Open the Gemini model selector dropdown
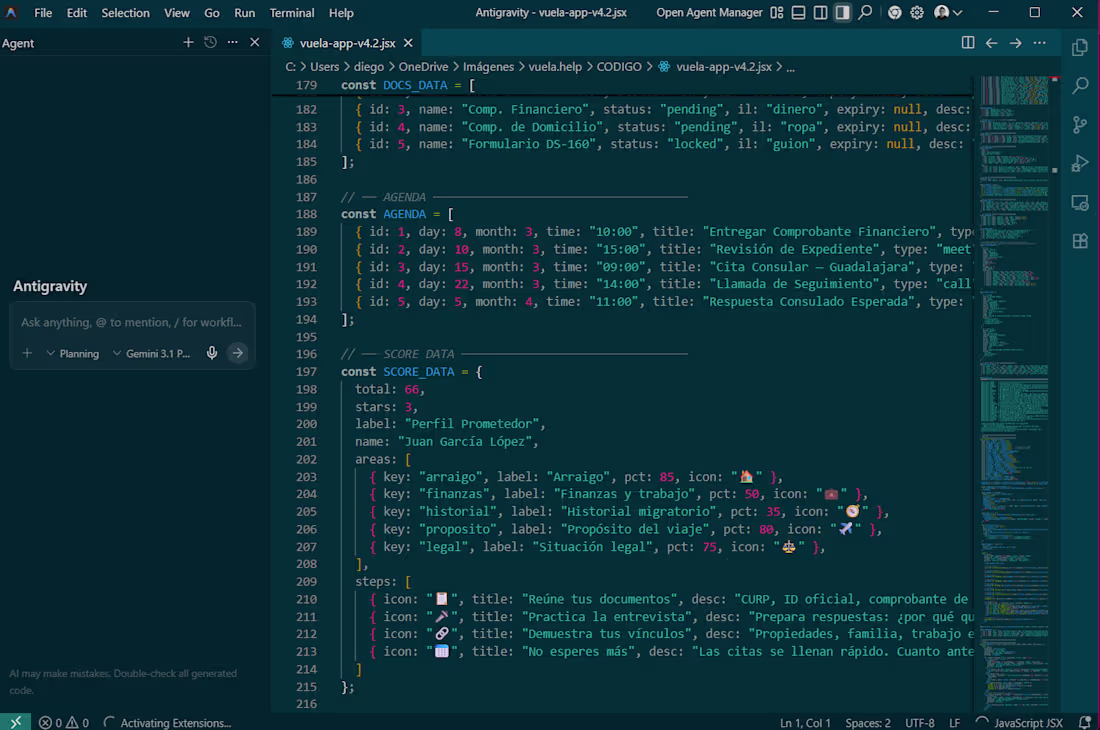The height and width of the screenshot is (730, 1100). coord(150,353)
